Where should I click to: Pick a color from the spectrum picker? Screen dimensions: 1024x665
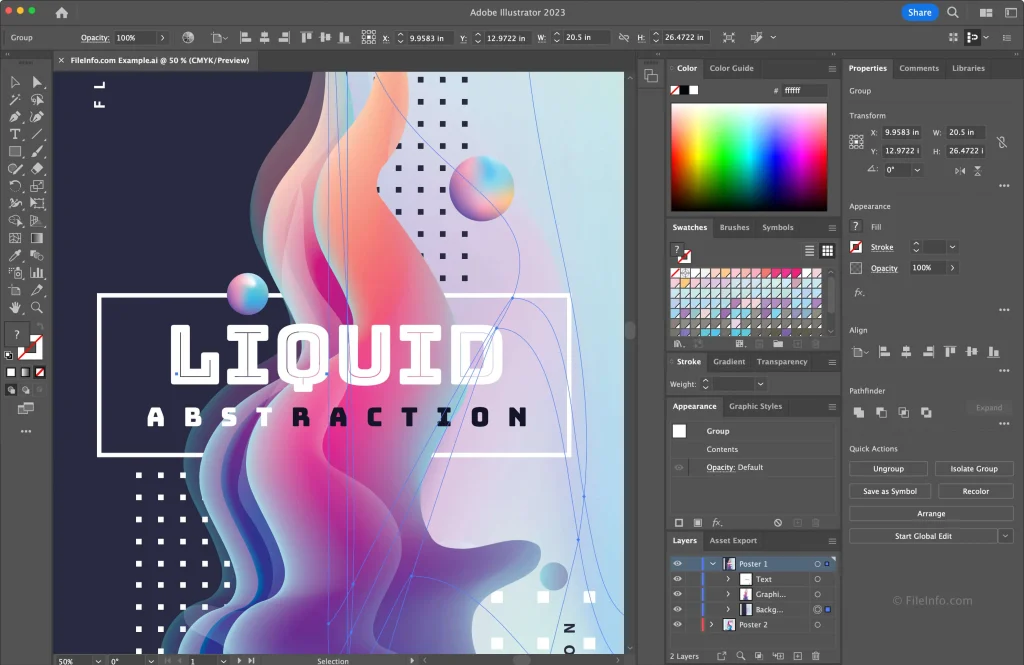click(x=748, y=156)
